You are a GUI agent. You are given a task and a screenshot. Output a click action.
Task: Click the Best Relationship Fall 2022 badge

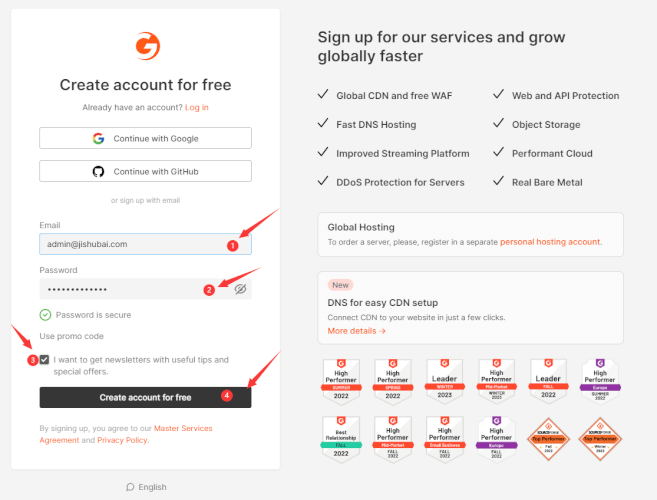341,437
